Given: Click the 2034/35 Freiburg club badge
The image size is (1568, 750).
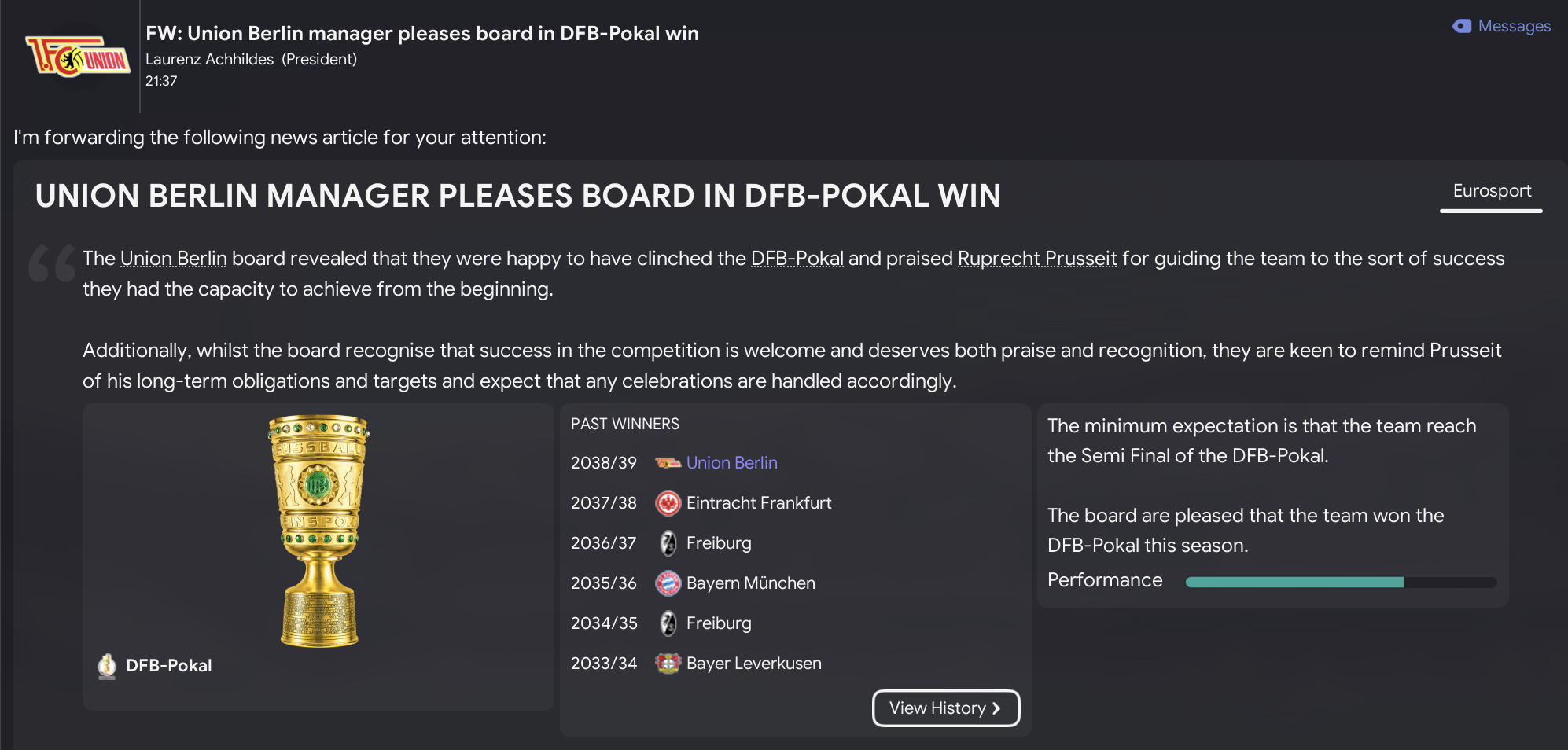Looking at the screenshot, I should (668, 623).
